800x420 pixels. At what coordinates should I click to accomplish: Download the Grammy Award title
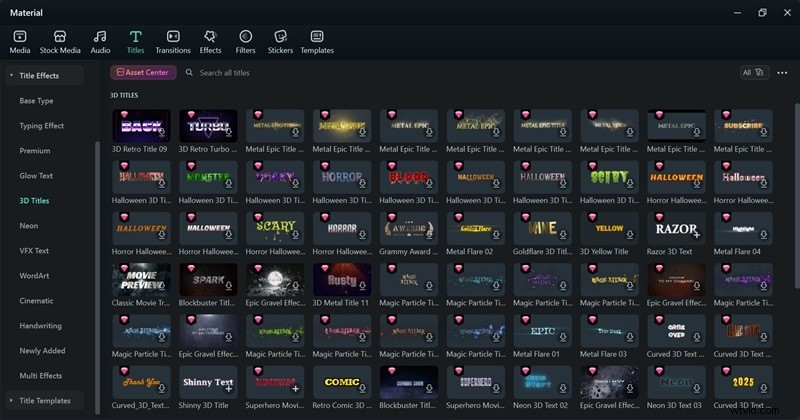click(429, 235)
